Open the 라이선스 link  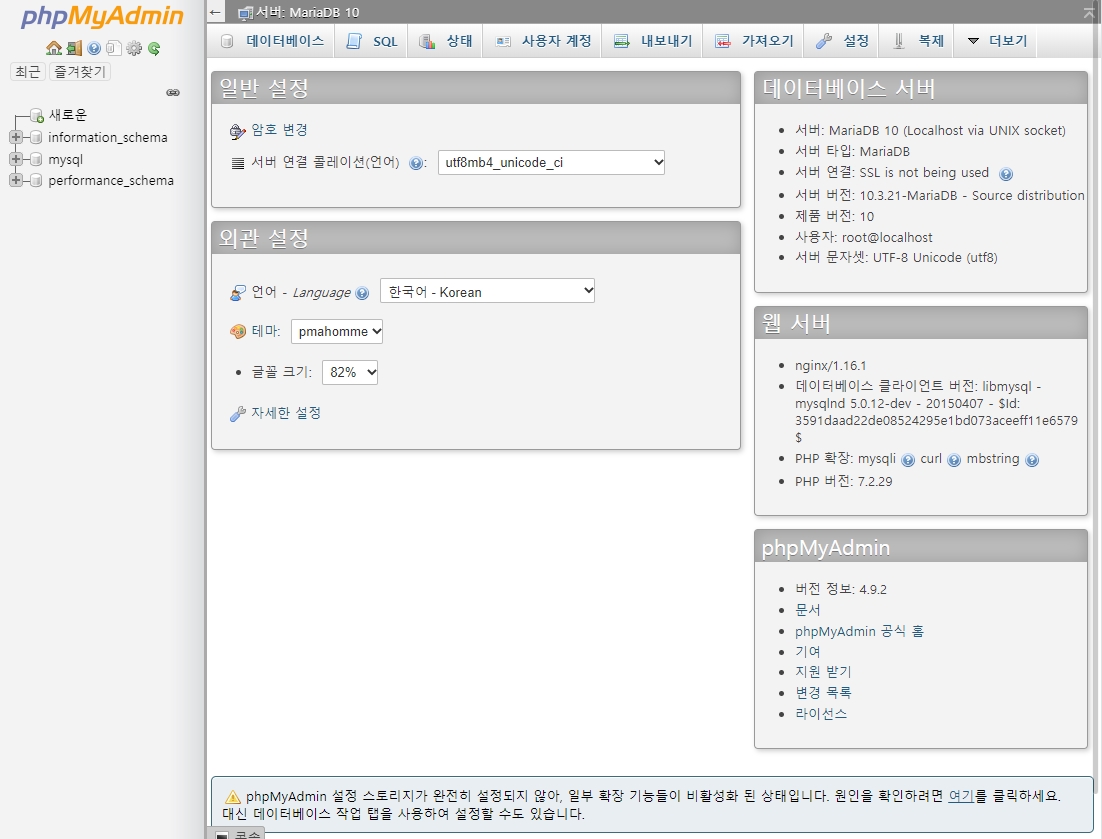pos(821,713)
